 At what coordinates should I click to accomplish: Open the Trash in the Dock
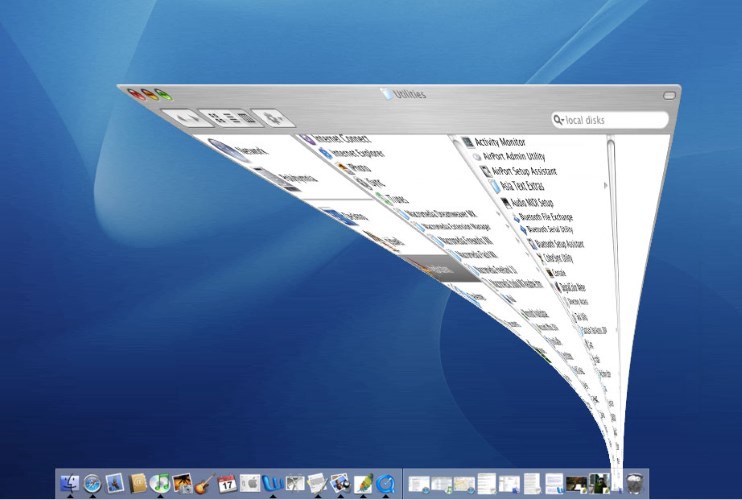click(634, 484)
